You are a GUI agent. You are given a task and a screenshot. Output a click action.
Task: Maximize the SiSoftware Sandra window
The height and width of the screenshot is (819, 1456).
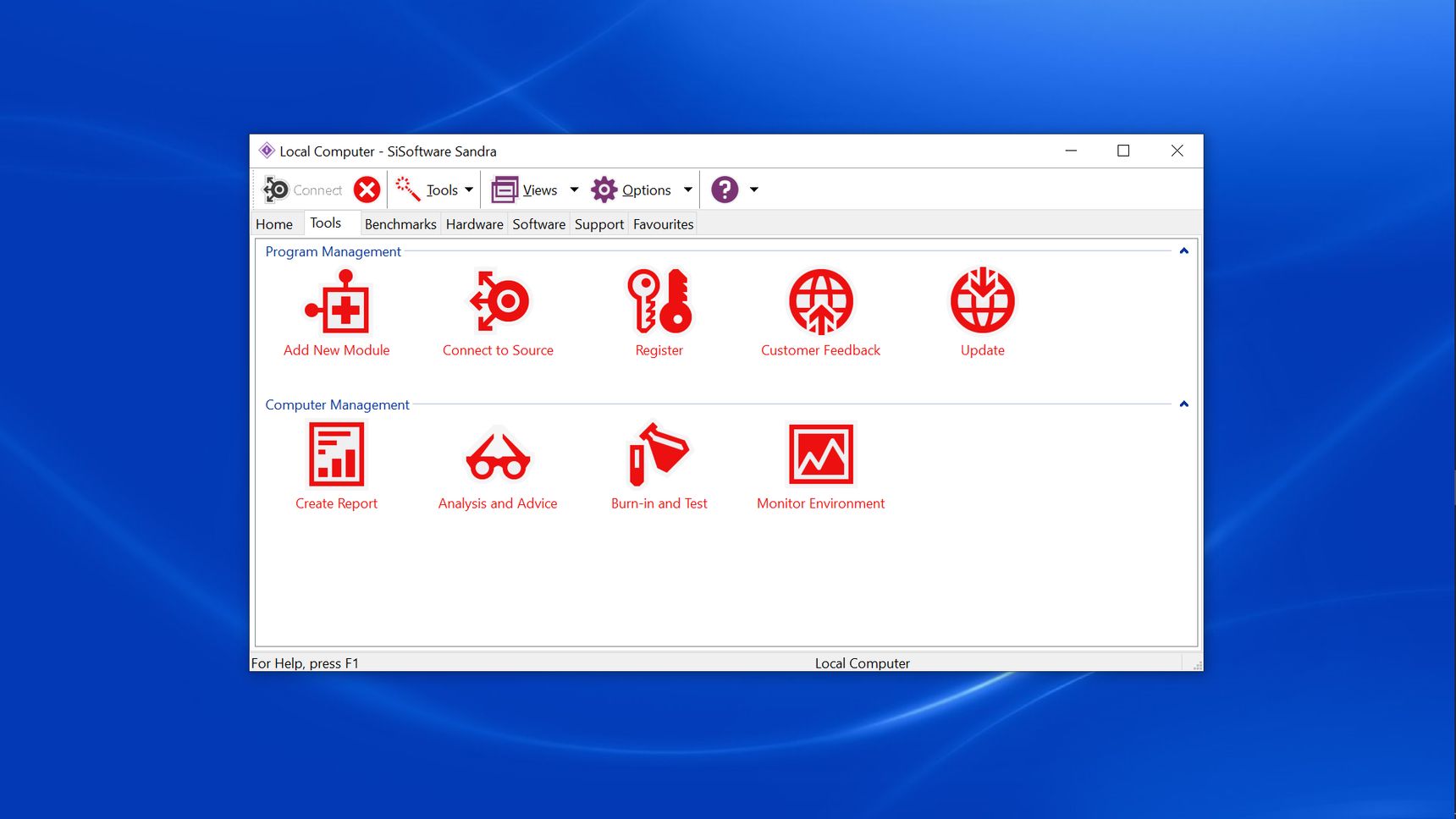pos(1123,151)
